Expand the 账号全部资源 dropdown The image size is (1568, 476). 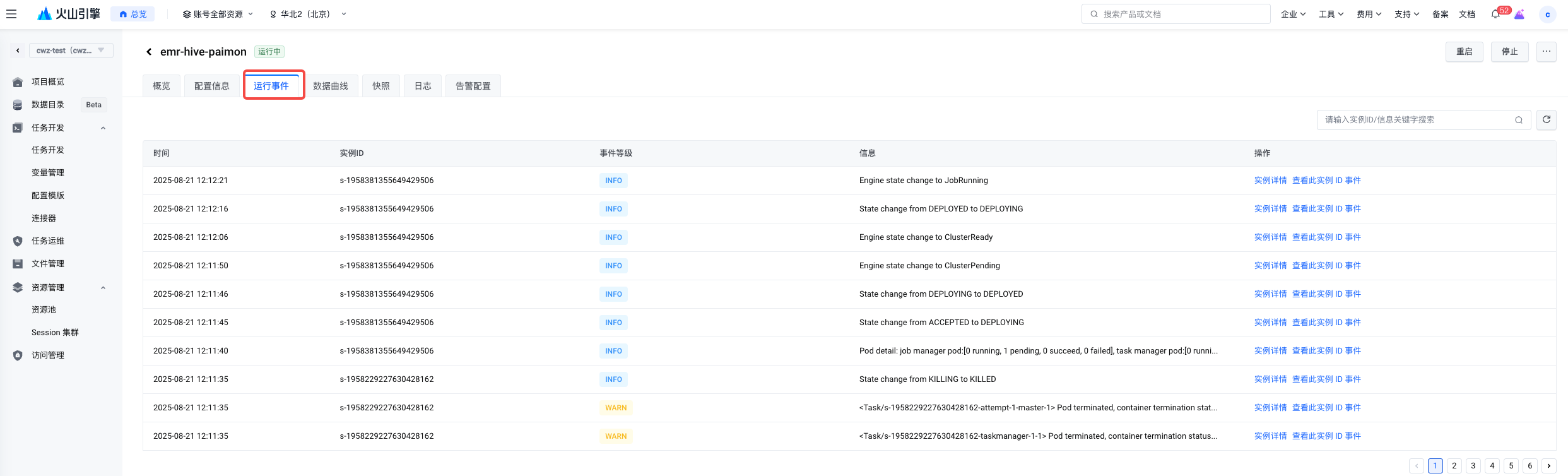(218, 14)
